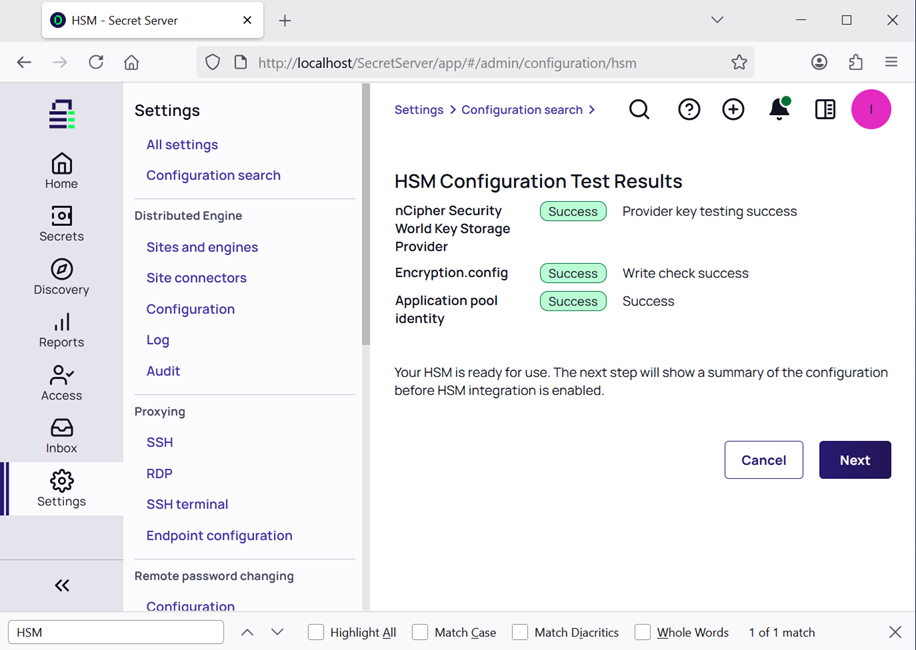Open All settings link
The height and width of the screenshot is (650, 916).
[182, 144]
